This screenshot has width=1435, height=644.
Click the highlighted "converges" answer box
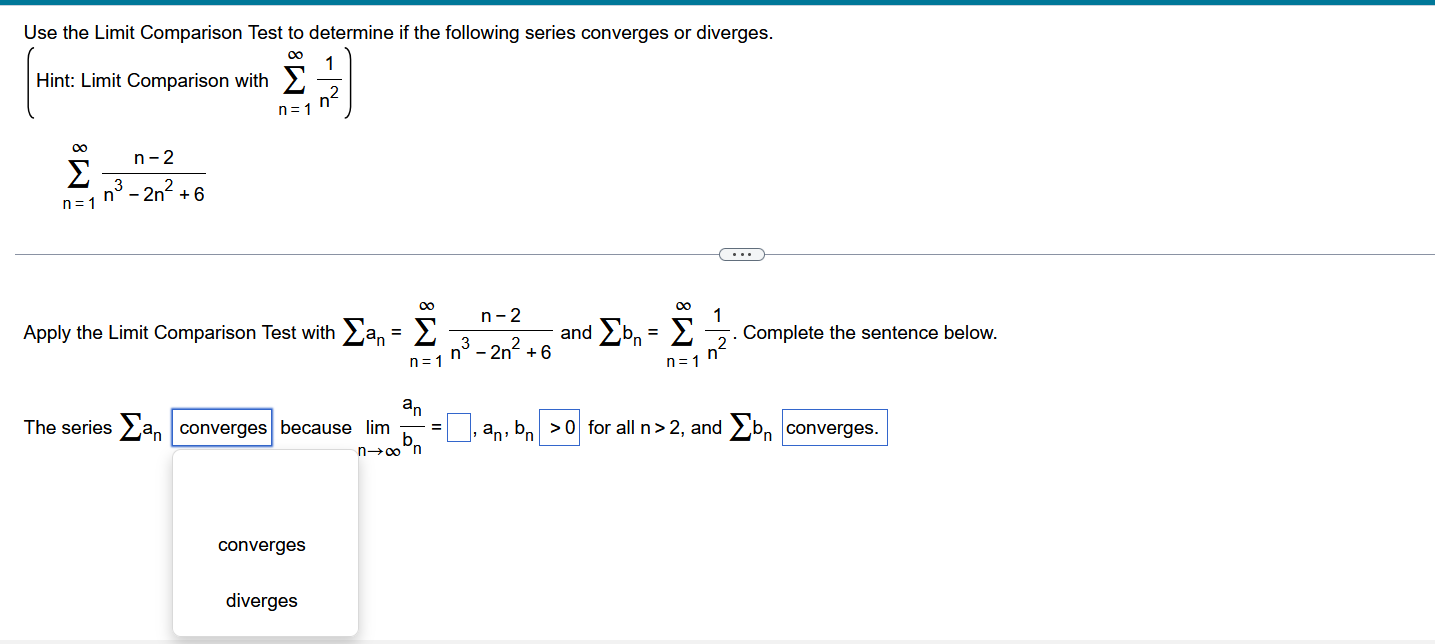pyautogui.click(x=221, y=427)
